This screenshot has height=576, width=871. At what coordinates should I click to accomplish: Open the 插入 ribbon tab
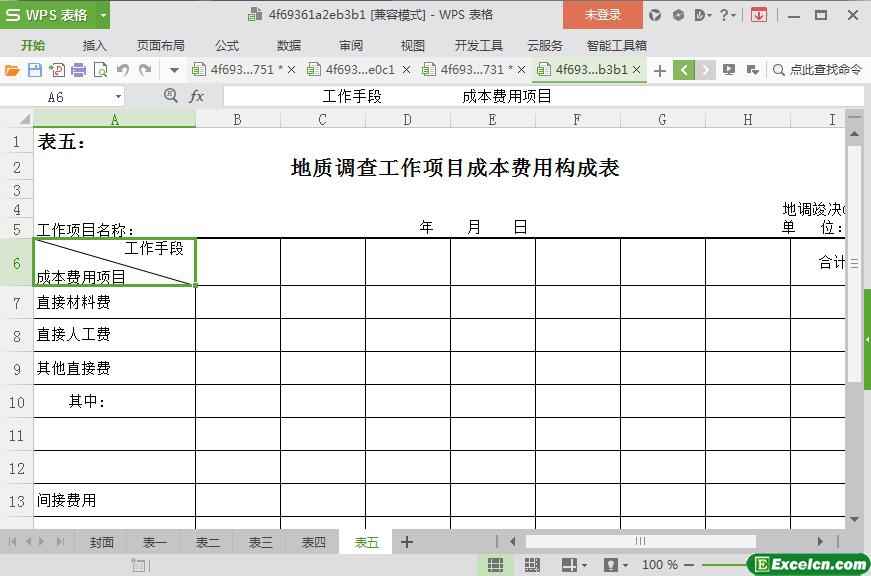pos(94,46)
